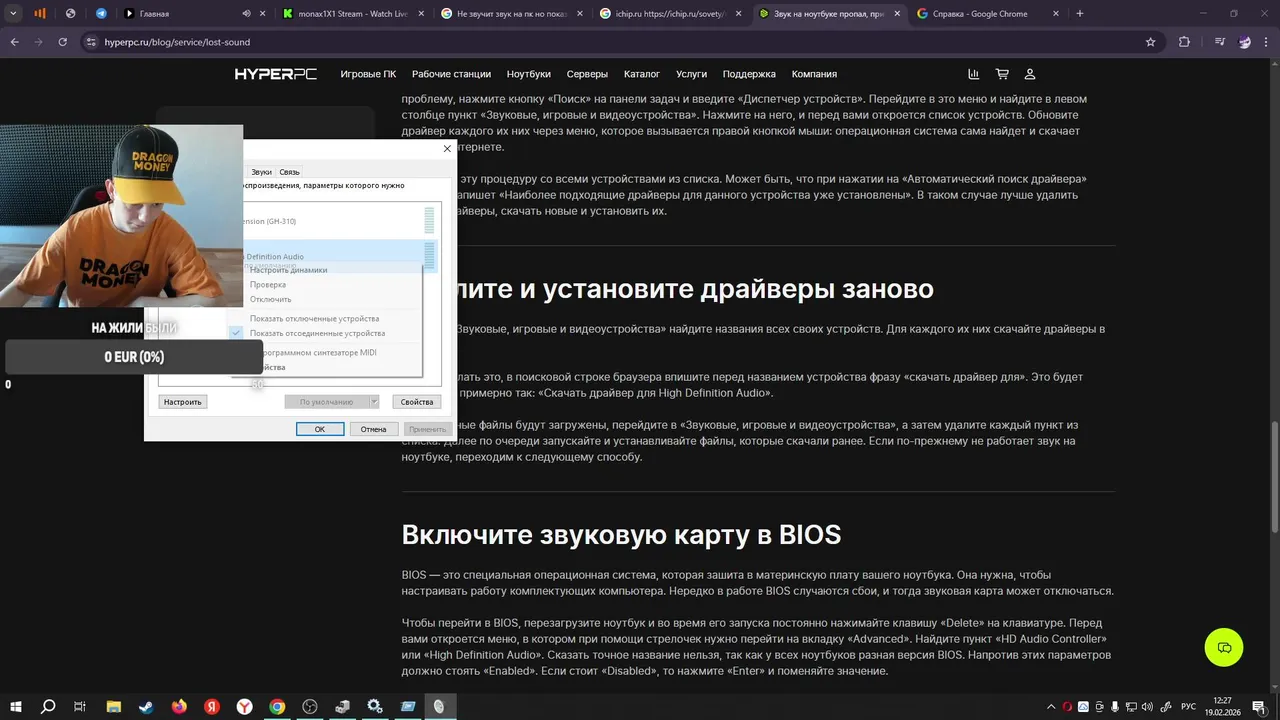This screenshot has width=1280, height=720.
Task: Open the shopping cart icon
Action: (x=1002, y=74)
